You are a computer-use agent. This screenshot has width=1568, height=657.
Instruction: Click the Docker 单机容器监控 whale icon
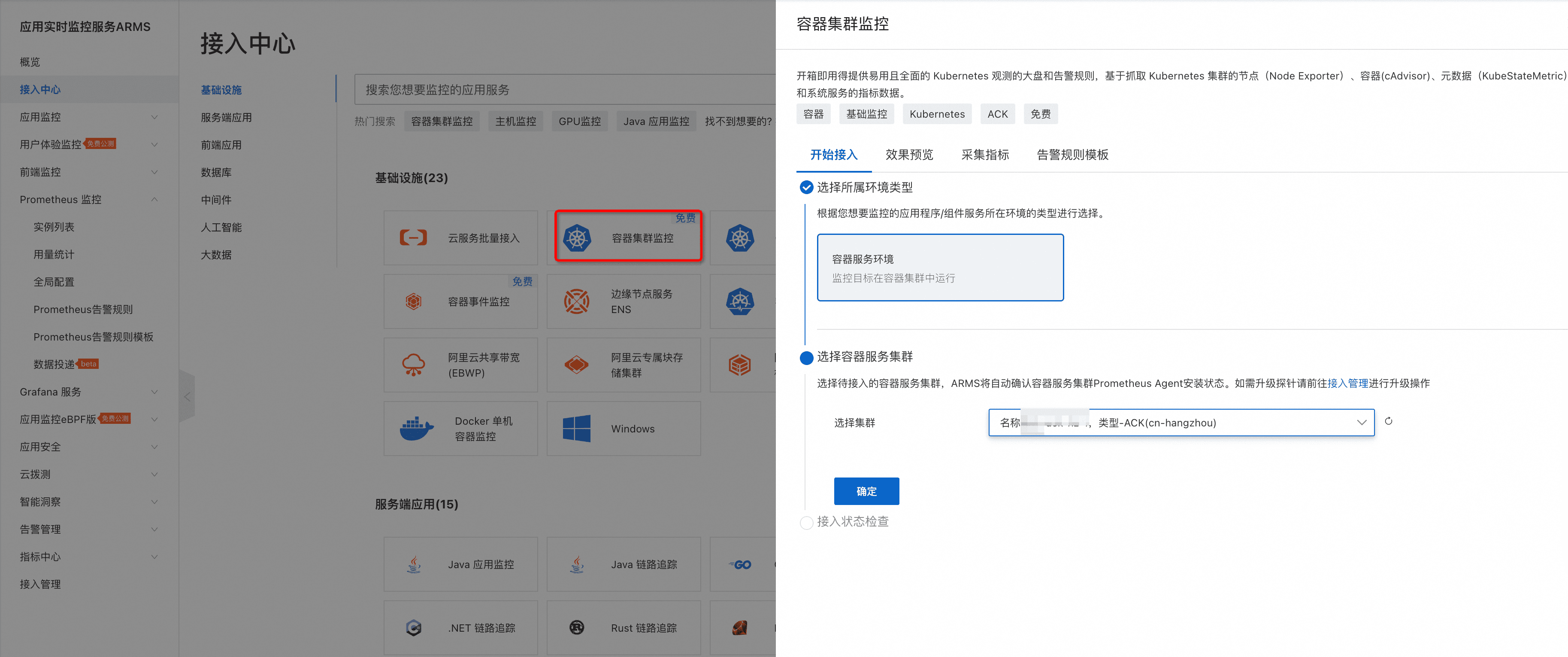click(416, 429)
